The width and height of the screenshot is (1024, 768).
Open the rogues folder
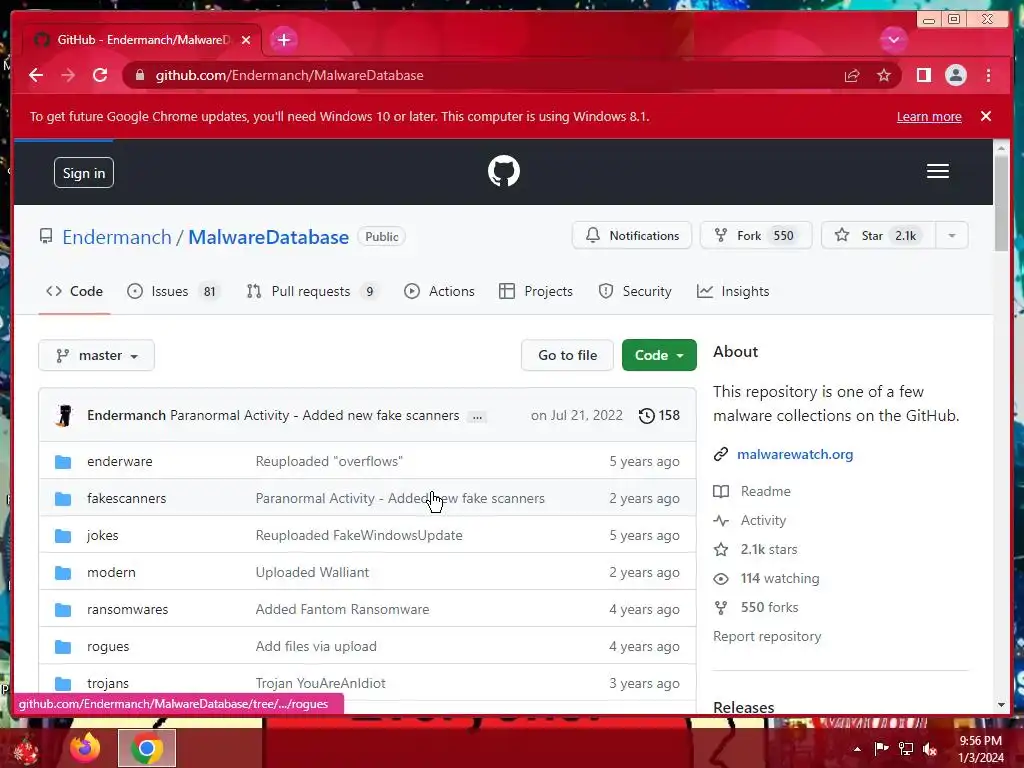[x=108, y=647]
